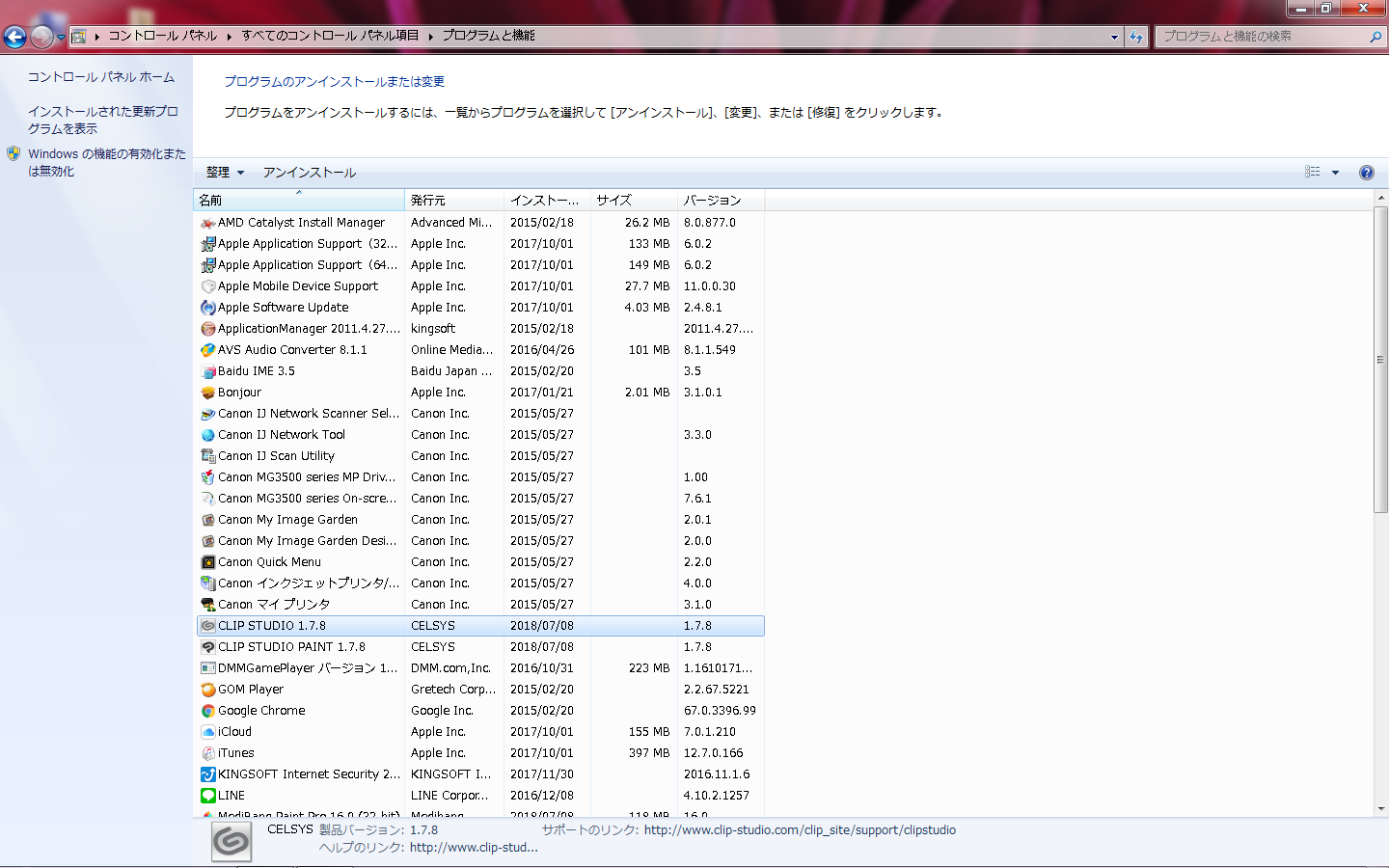
Task: Click the 397 MB size of iTunes
Action: coord(649,753)
